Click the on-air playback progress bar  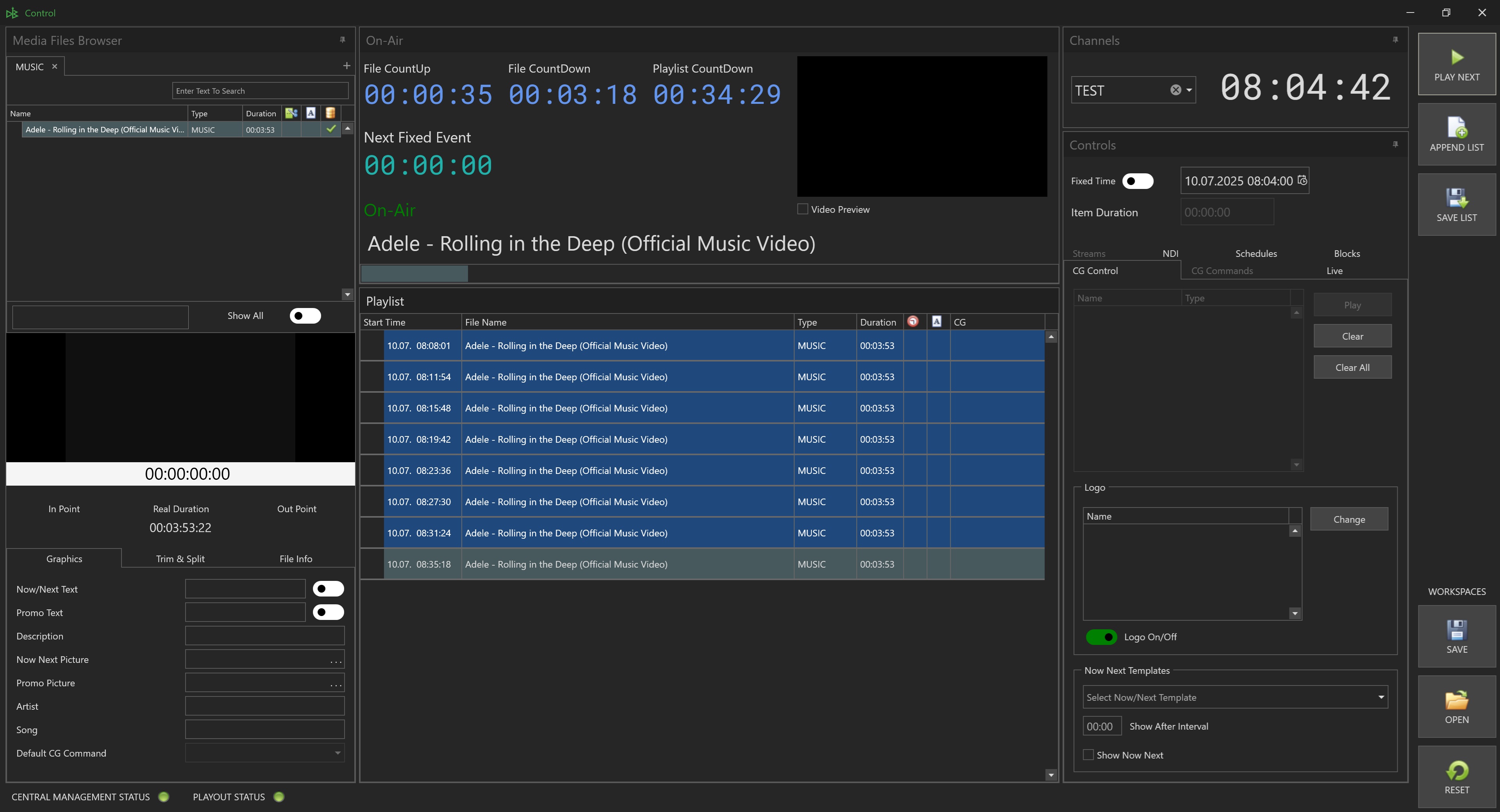[708, 274]
